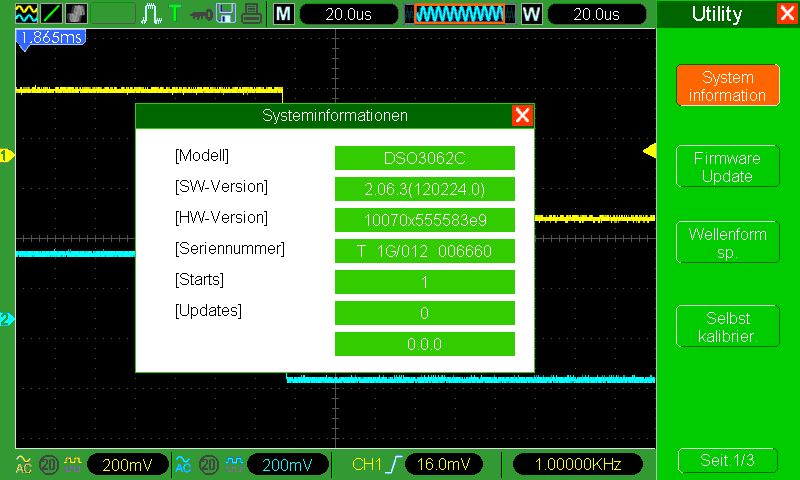Click HW-Version value 10070x555583e9
This screenshot has width=800, height=480.
pos(424,220)
